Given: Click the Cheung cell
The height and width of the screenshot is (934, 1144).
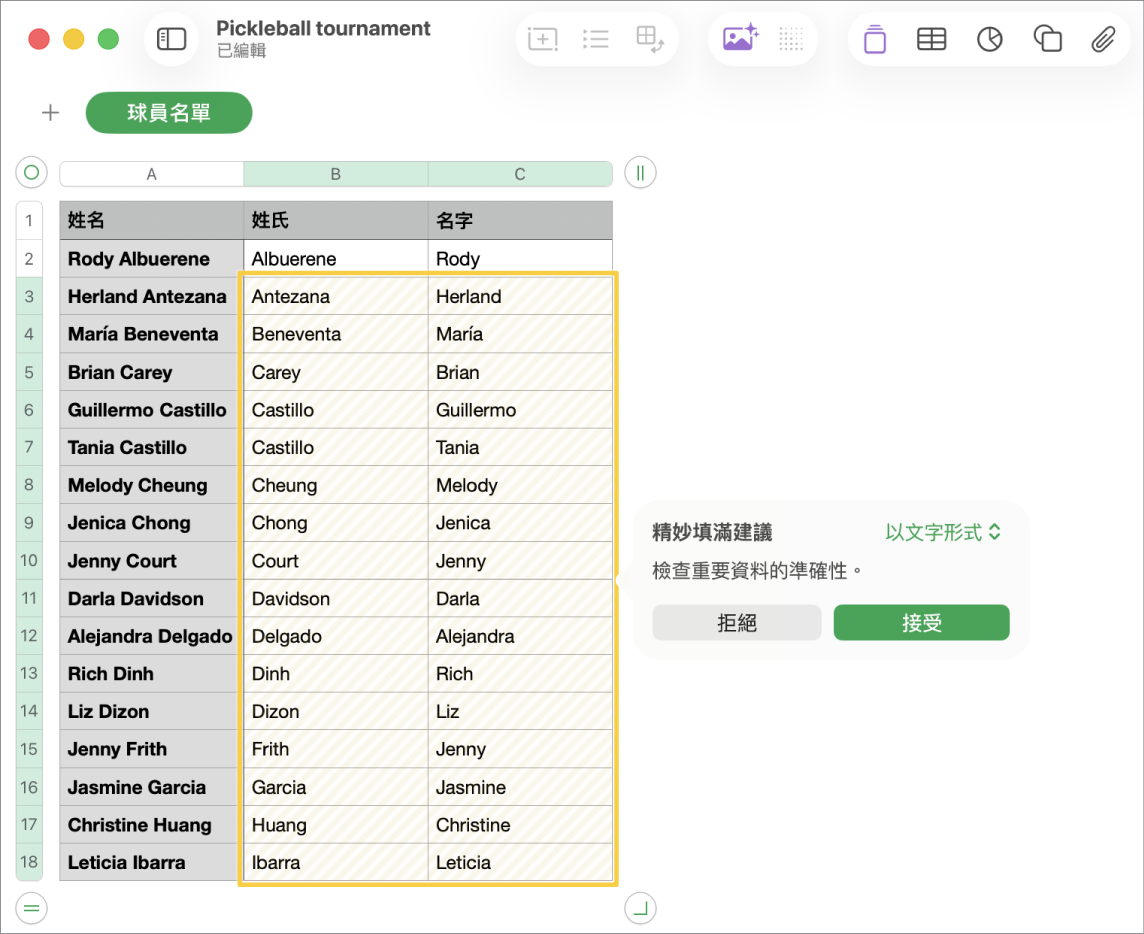Looking at the screenshot, I should 336,485.
